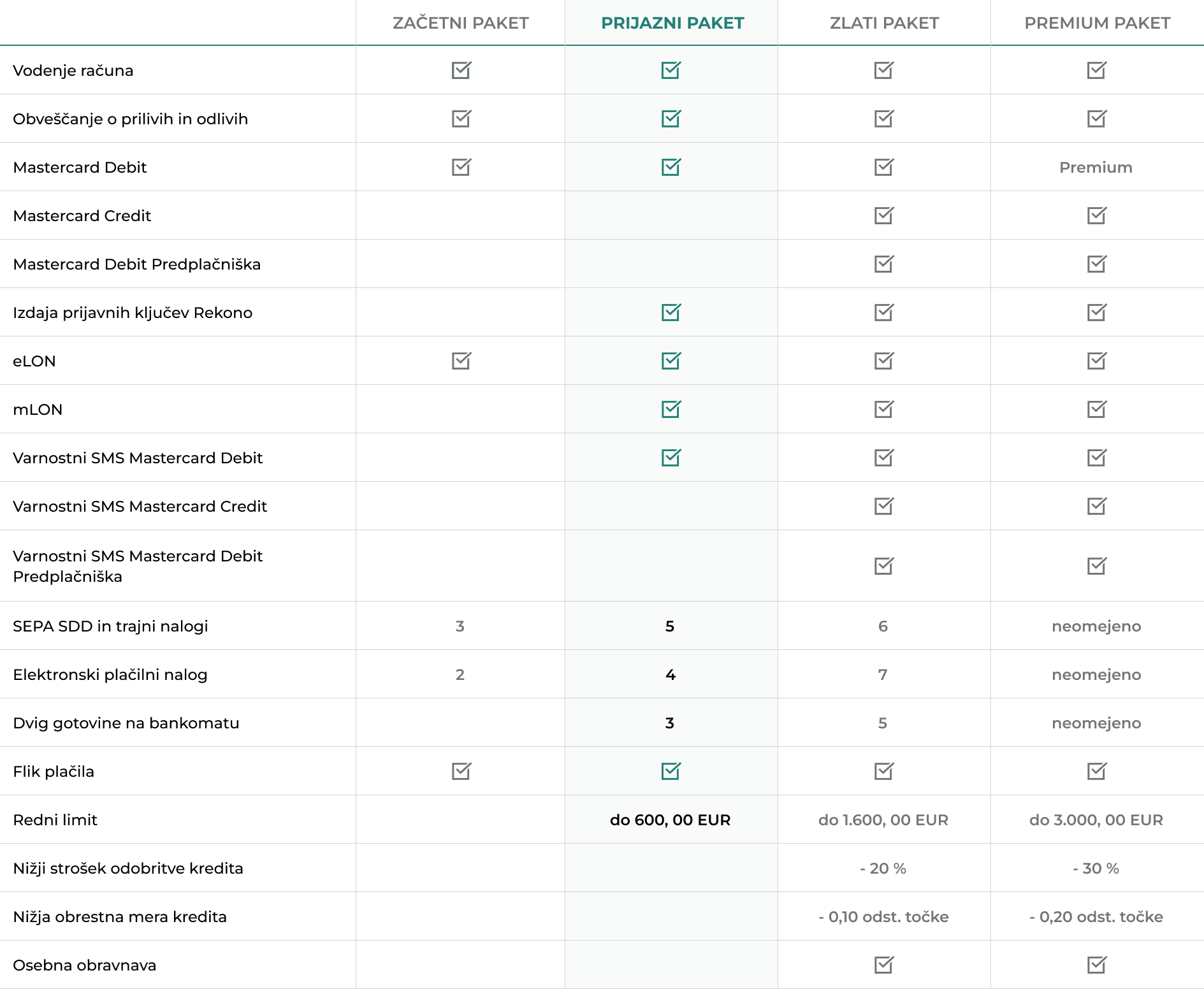Click Mastercard Debit Predplačniška checkmark under Premium paket

coord(1096,264)
